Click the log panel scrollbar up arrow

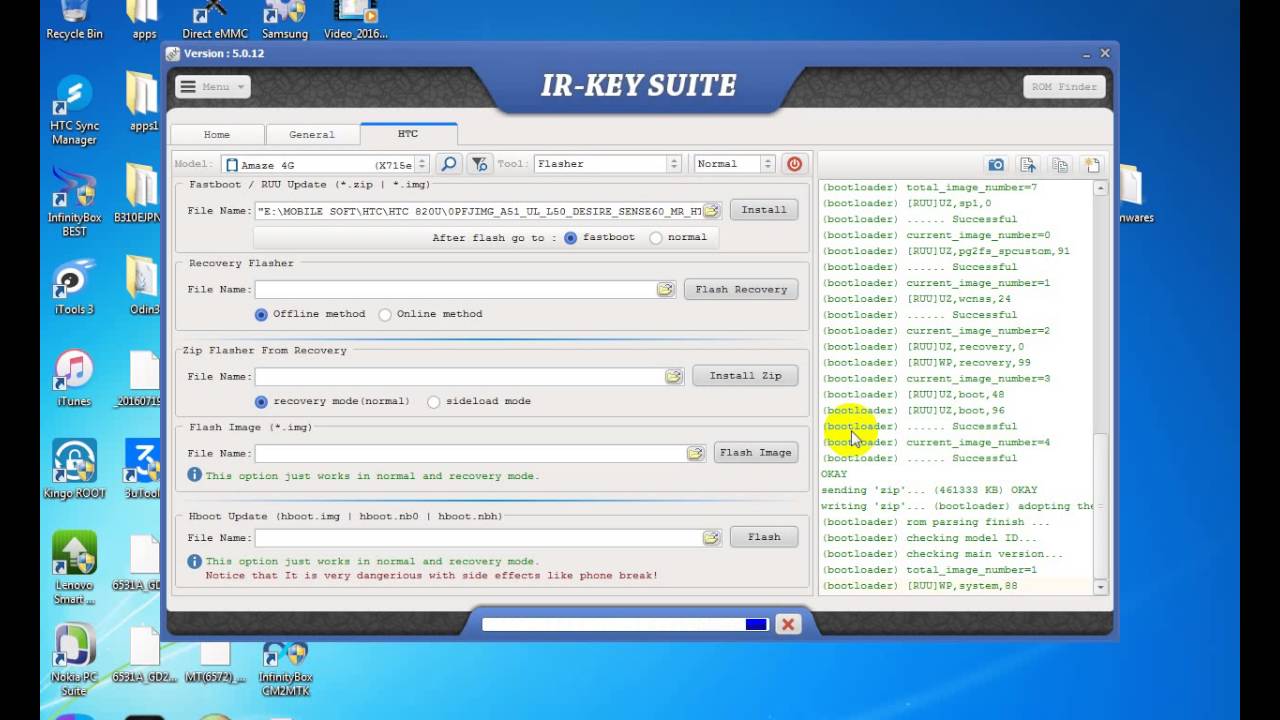(1101, 188)
